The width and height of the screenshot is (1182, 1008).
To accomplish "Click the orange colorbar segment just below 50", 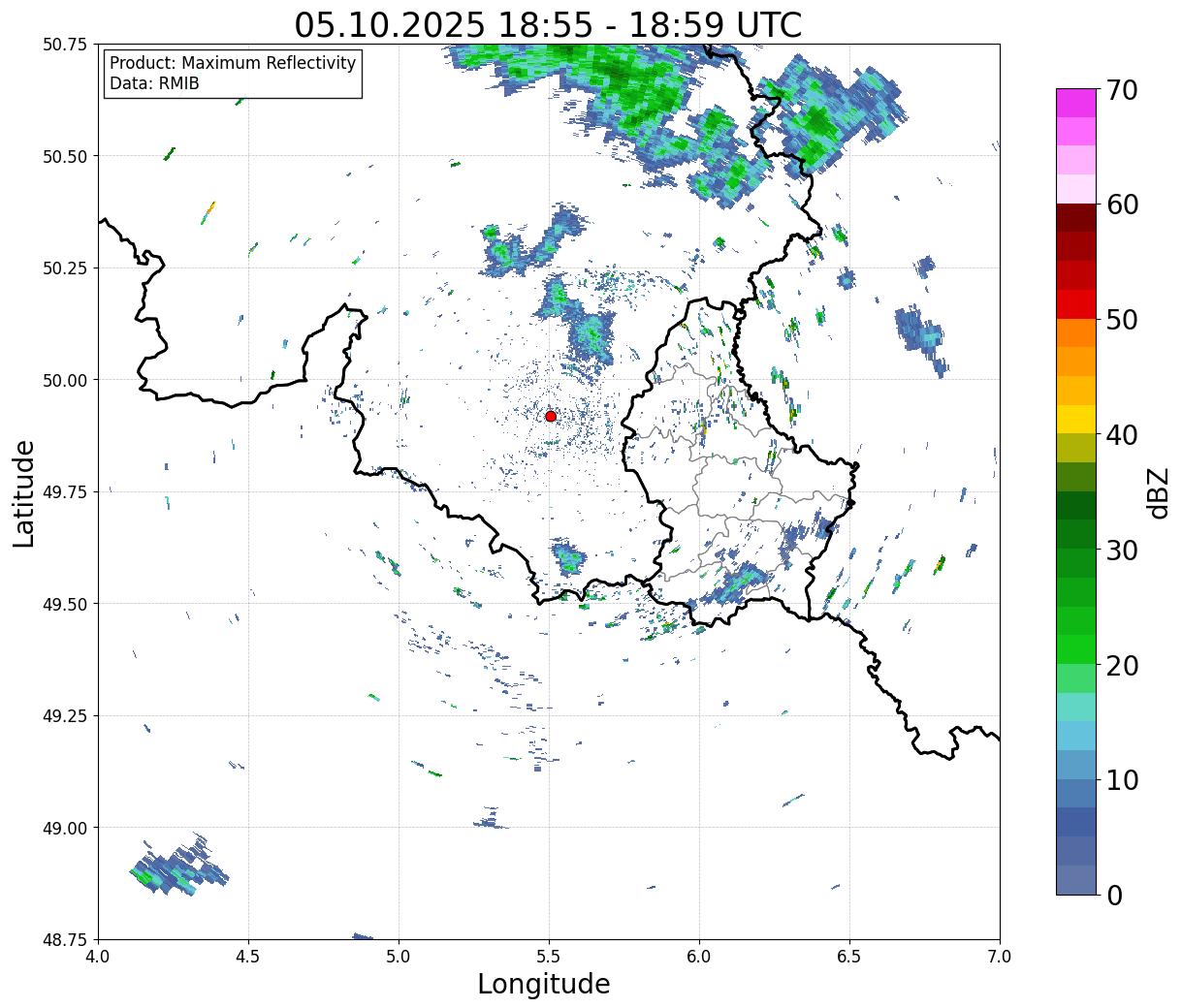I will [x=1076, y=333].
